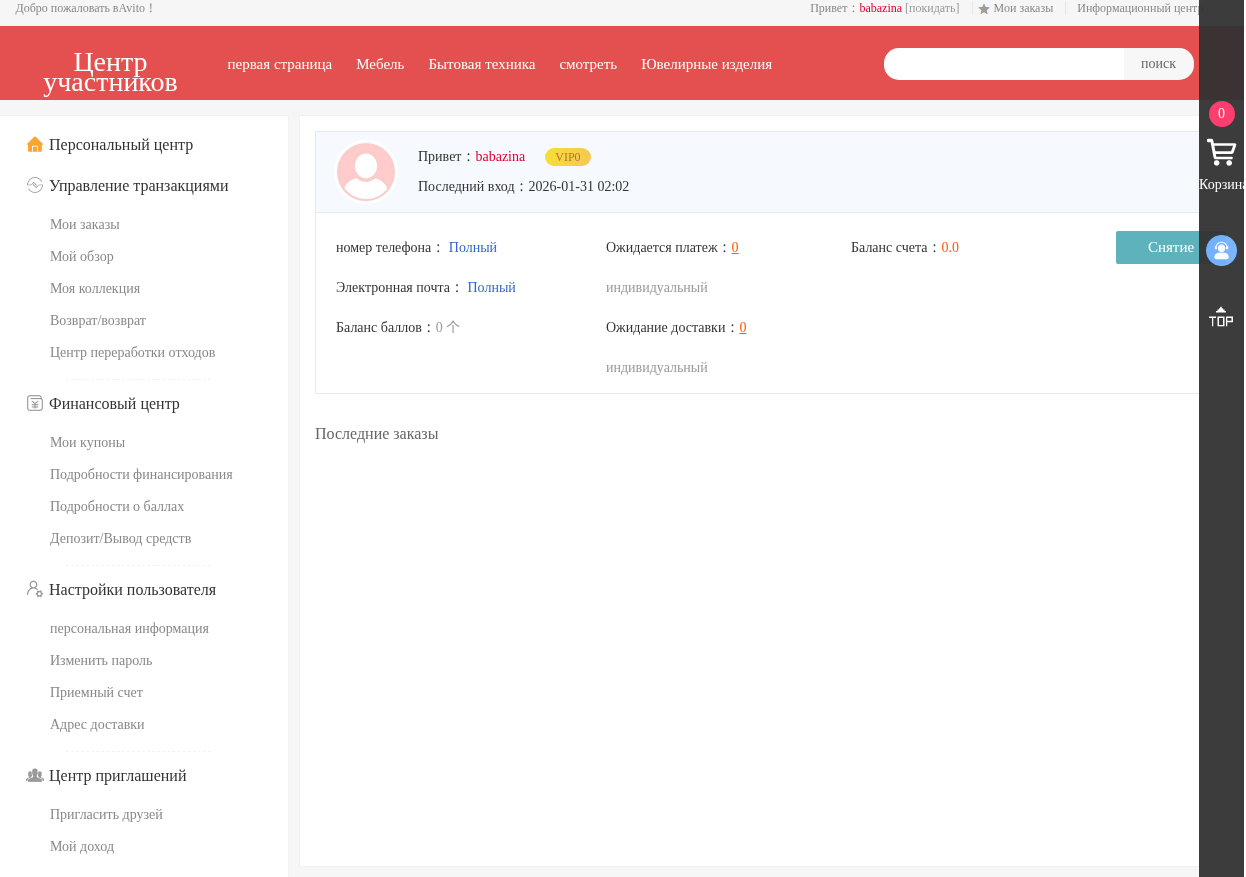Open the shopping cart icon
1246x877 pixels.
click(1221, 153)
